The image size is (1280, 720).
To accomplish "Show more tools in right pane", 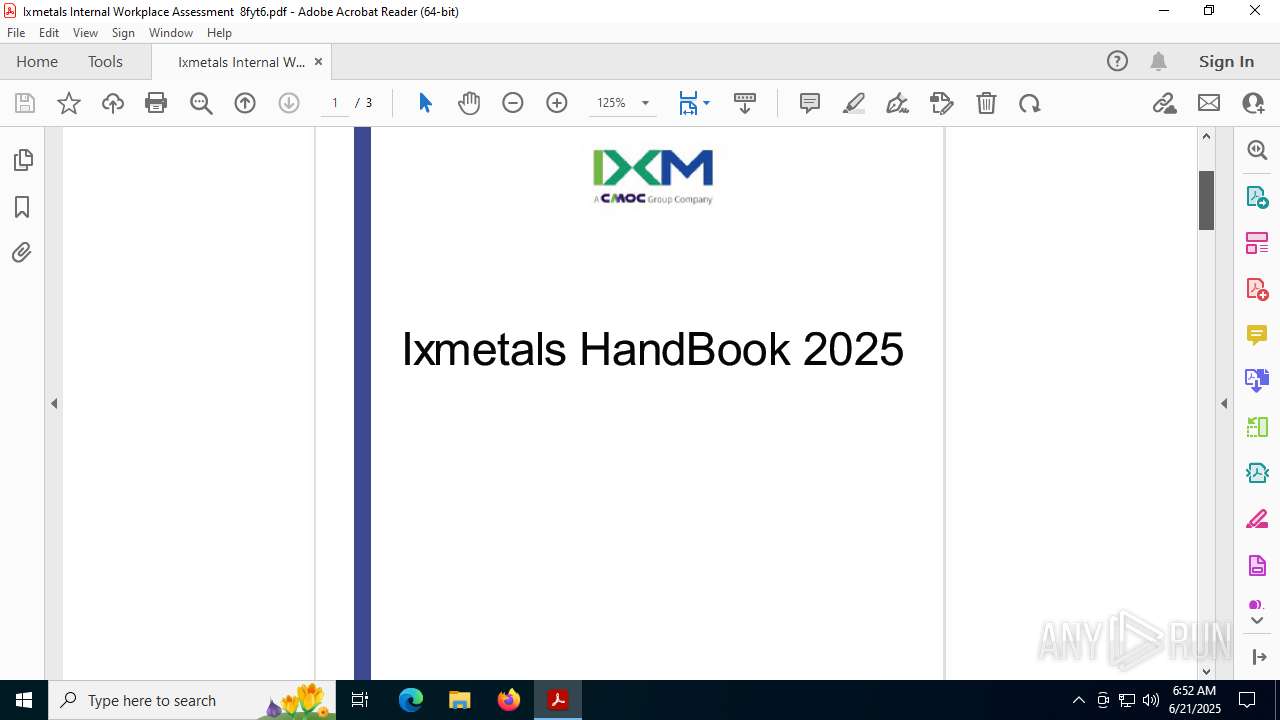I will [x=1257, y=621].
